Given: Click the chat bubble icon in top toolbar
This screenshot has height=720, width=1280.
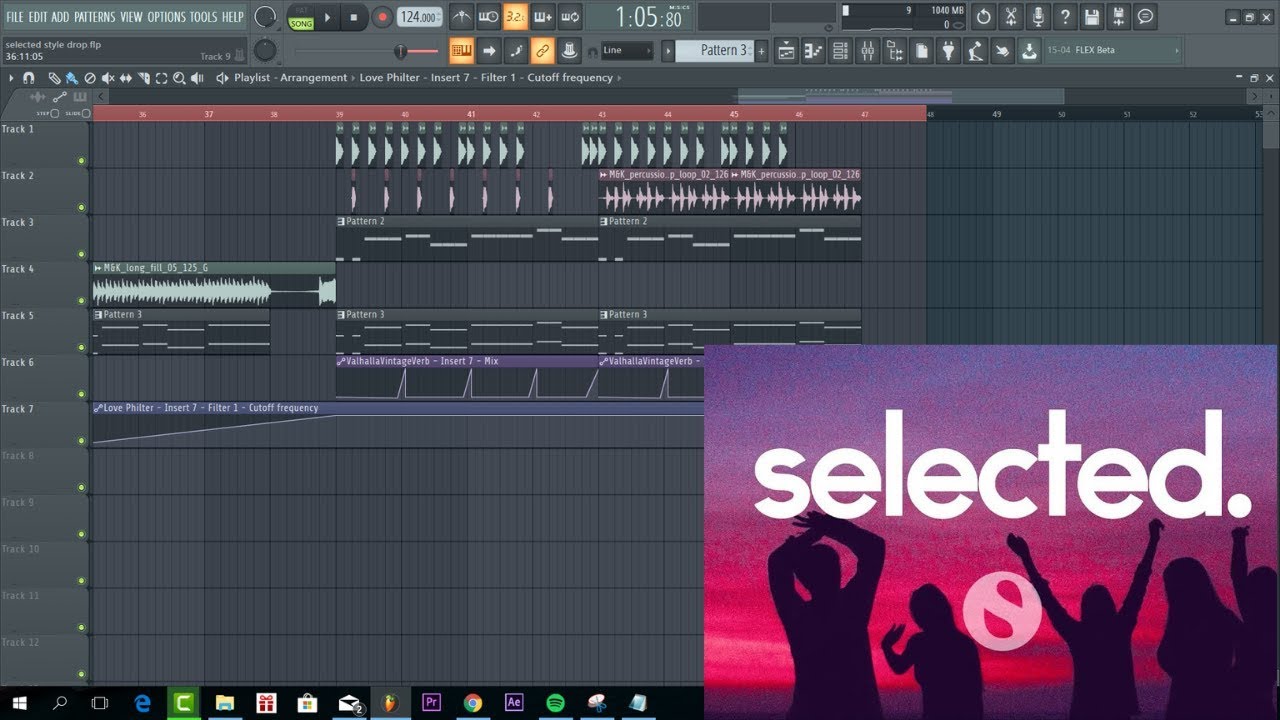Looking at the screenshot, I should tap(1145, 17).
